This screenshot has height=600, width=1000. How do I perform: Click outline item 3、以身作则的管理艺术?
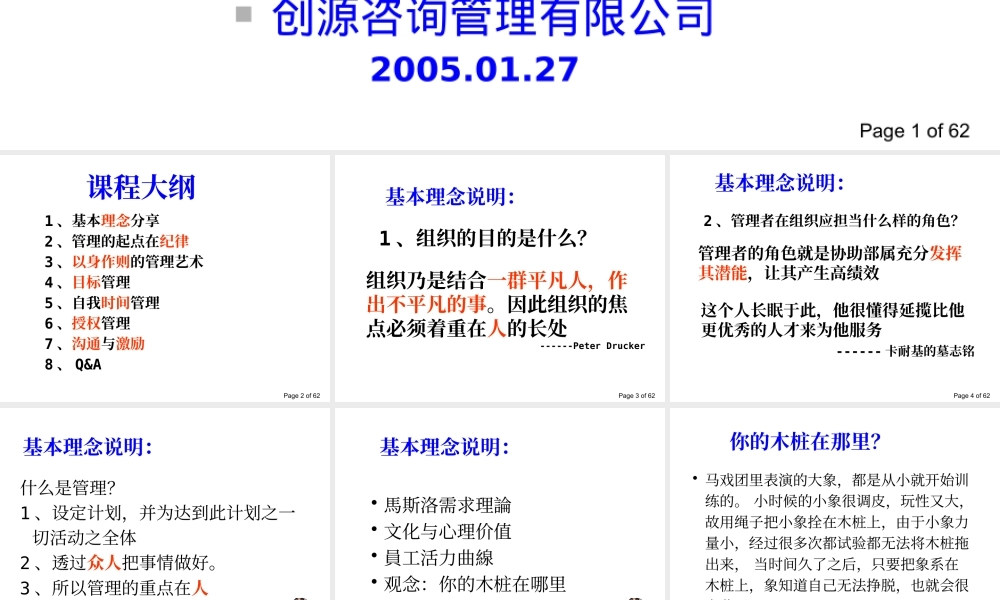[124, 261]
